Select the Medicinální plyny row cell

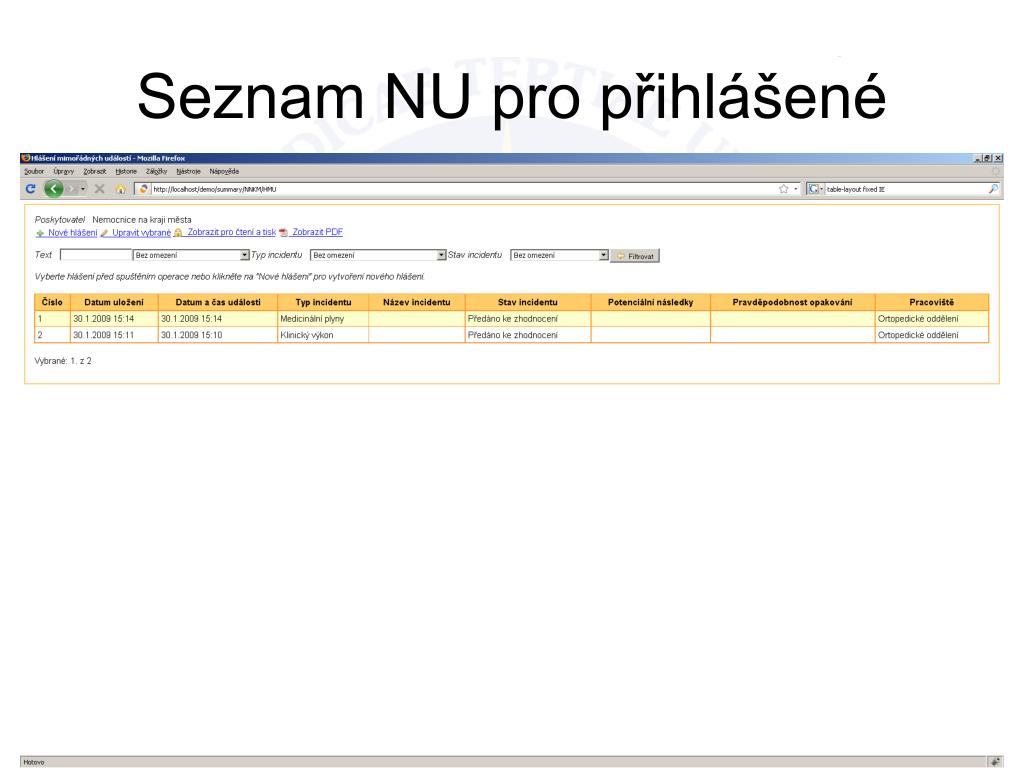click(x=323, y=319)
